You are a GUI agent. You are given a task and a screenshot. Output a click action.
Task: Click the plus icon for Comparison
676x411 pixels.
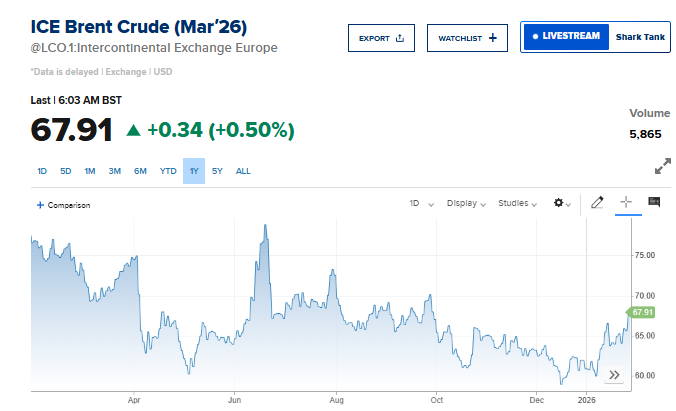(x=40, y=205)
